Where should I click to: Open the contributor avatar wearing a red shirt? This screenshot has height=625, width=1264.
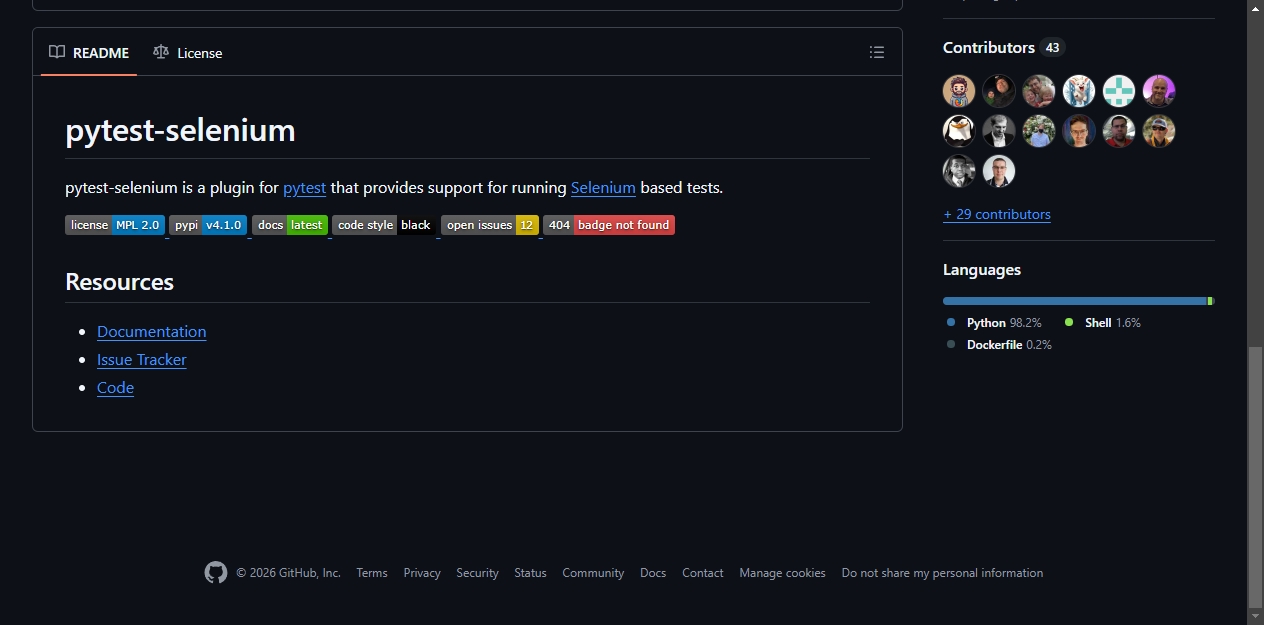pos(1119,131)
